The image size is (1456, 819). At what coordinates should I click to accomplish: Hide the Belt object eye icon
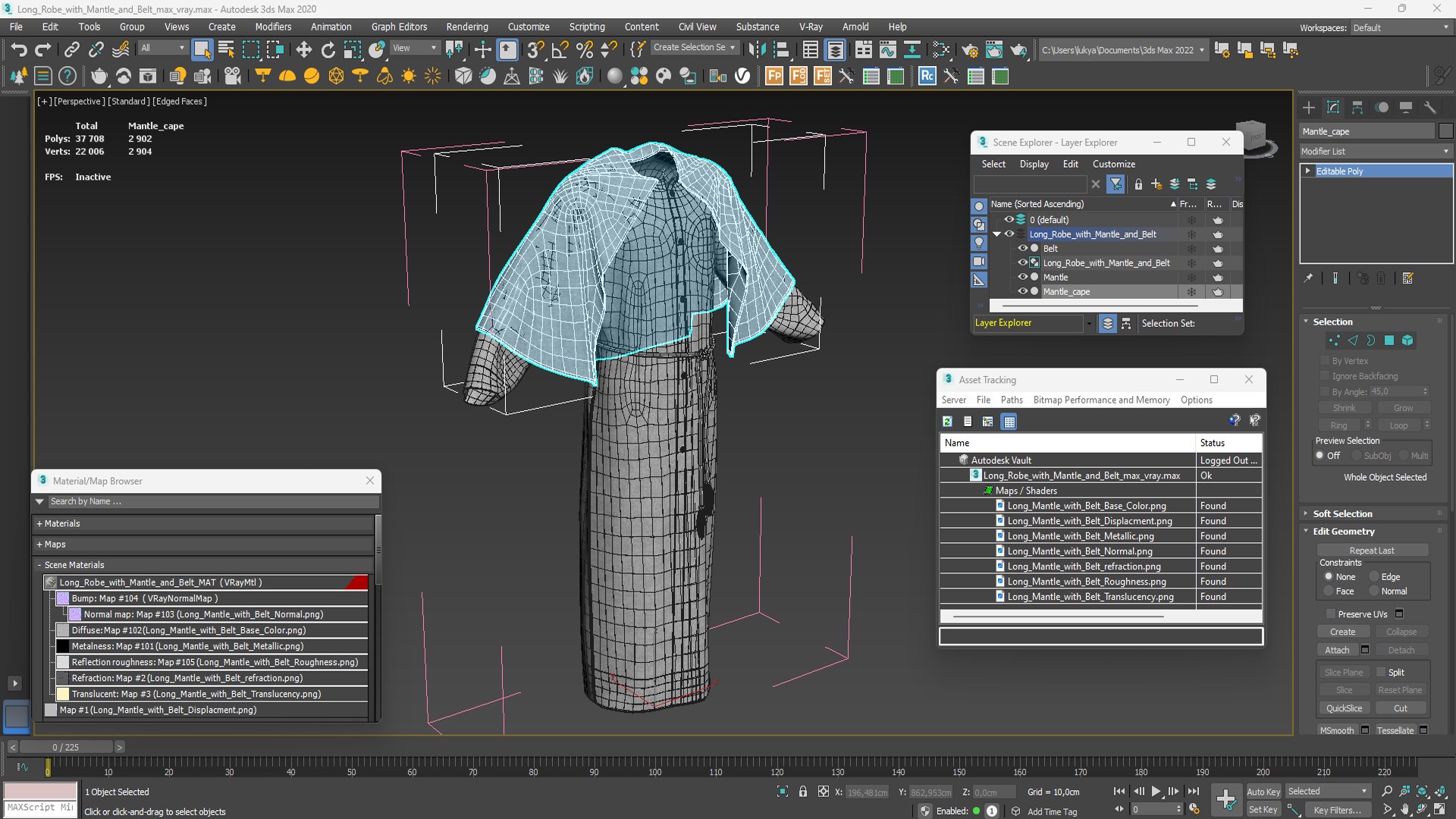[1022, 248]
